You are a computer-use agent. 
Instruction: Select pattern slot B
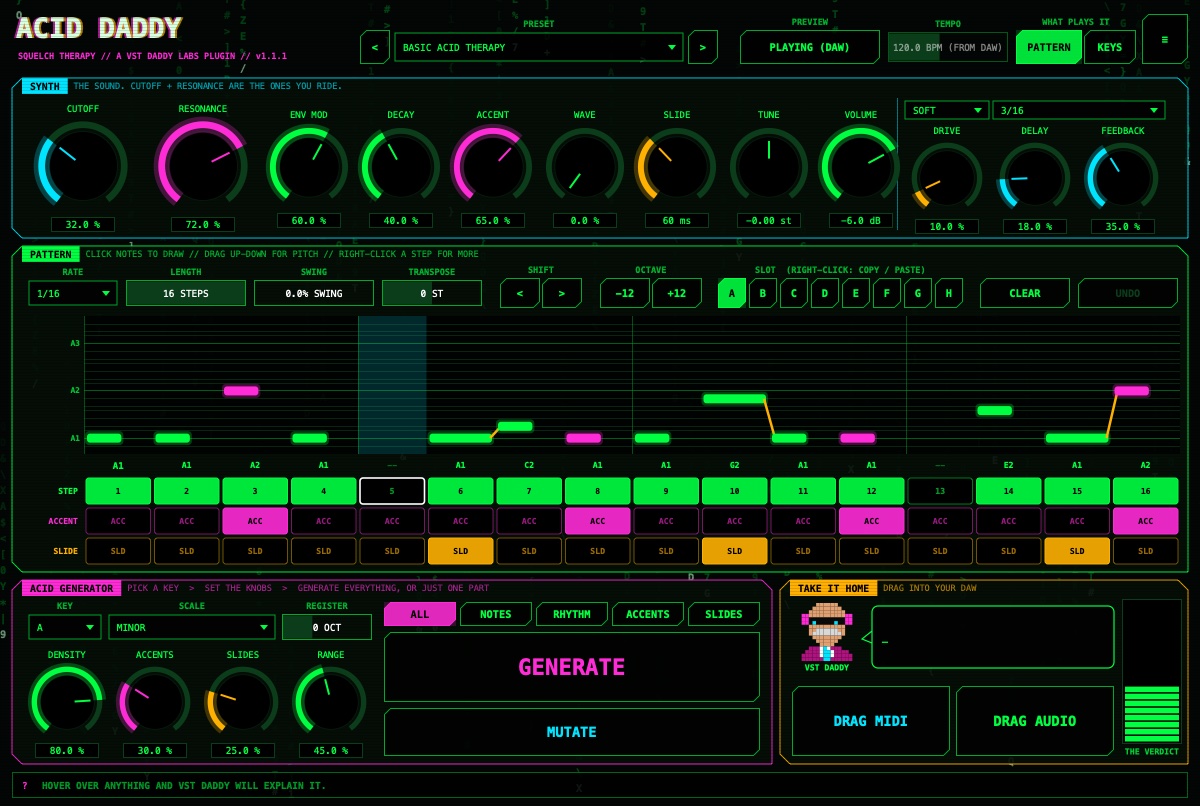point(763,293)
